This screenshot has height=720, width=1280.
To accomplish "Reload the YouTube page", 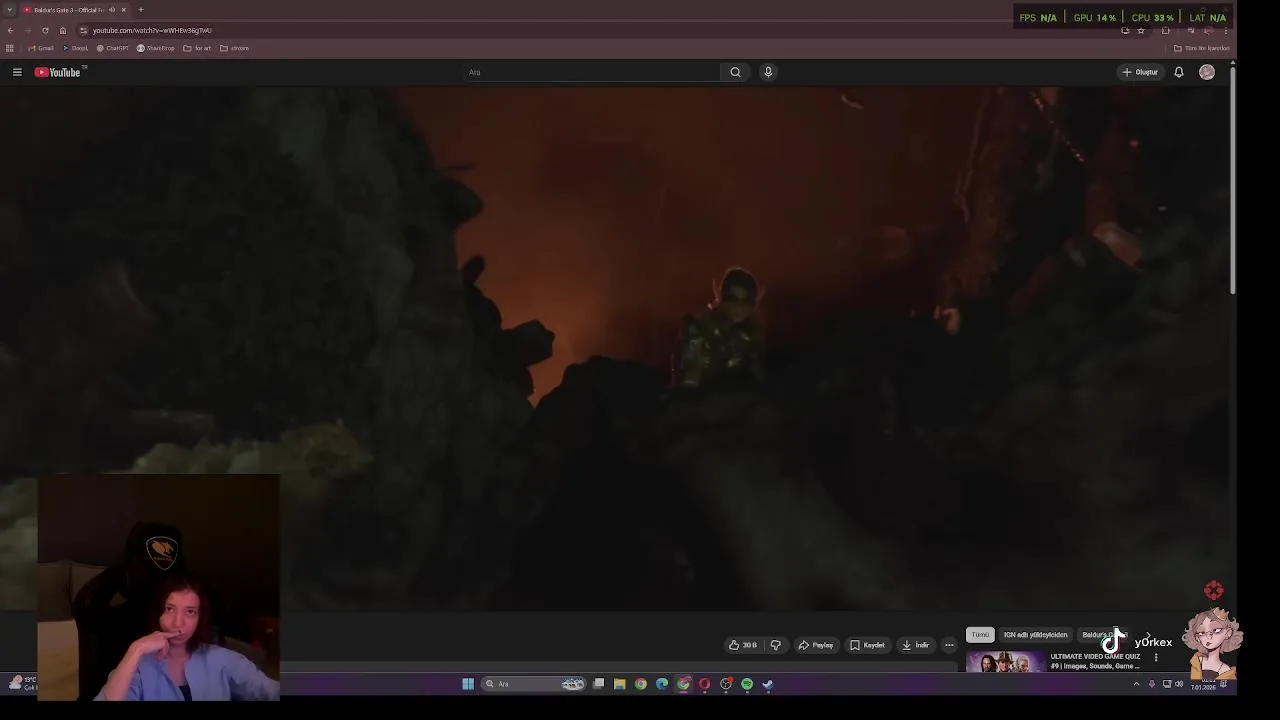I will pyautogui.click(x=45, y=30).
